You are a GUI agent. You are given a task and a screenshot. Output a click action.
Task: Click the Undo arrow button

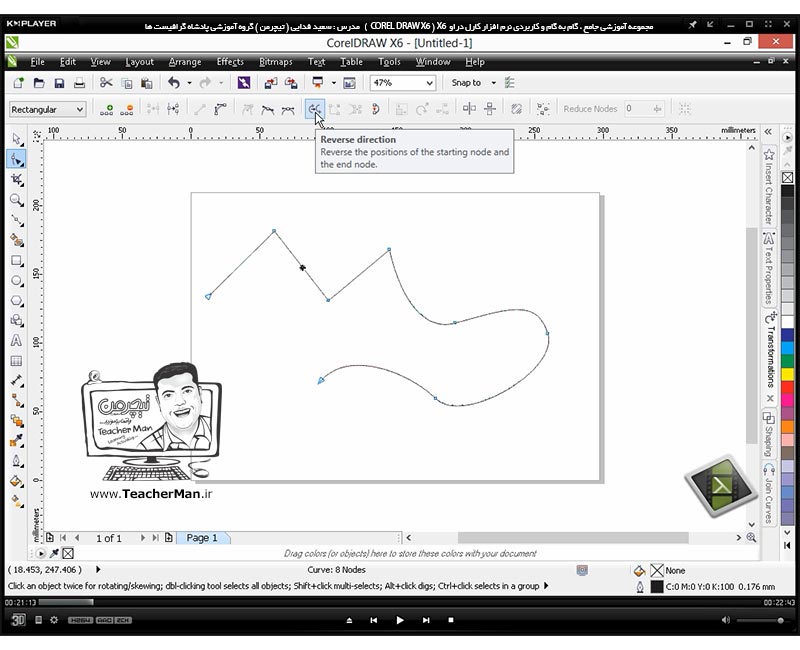(x=174, y=83)
